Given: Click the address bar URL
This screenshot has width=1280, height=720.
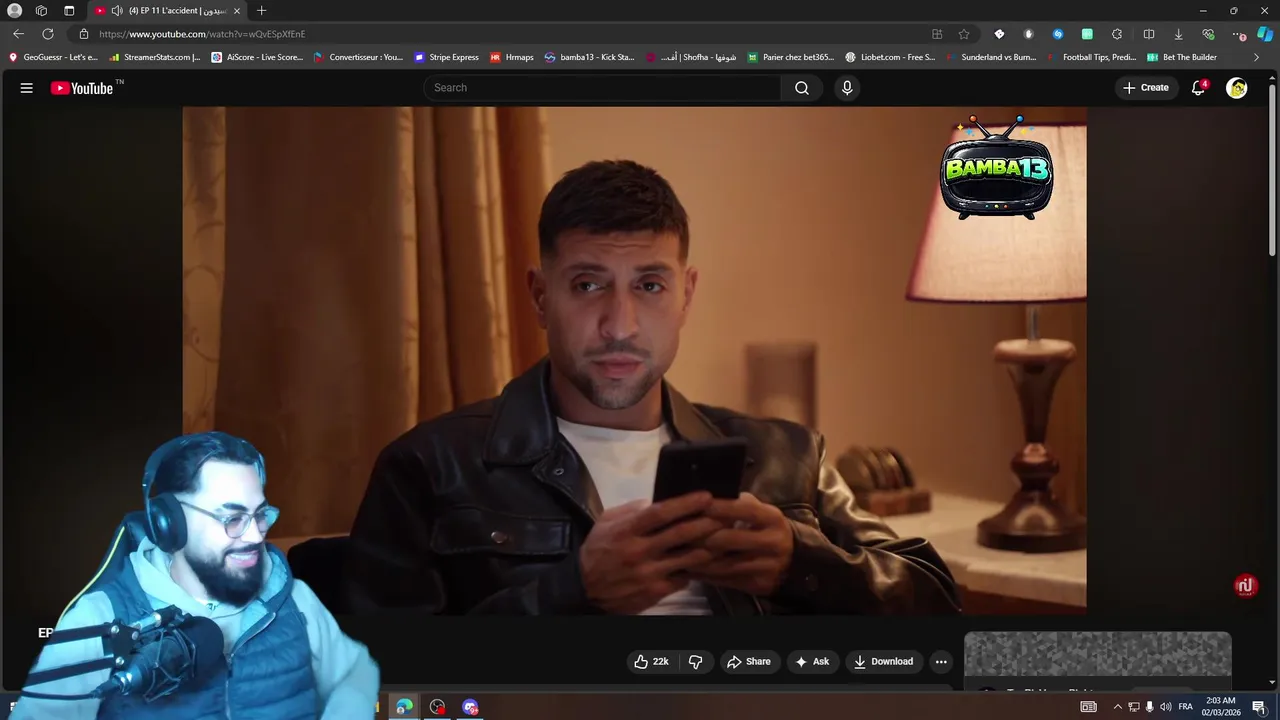Looking at the screenshot, I should (x=202, y=34).
